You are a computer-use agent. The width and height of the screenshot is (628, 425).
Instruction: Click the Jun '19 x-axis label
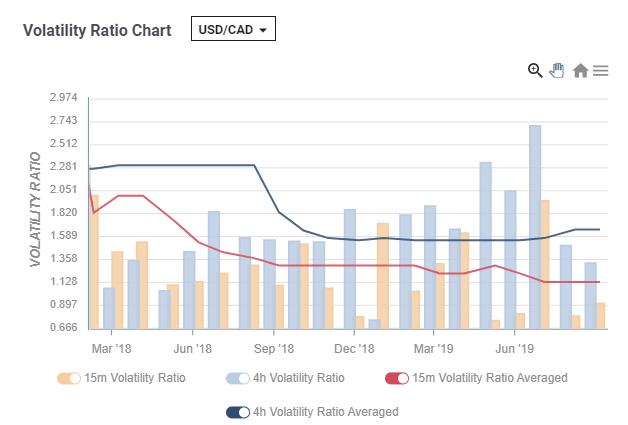(514, 349)
